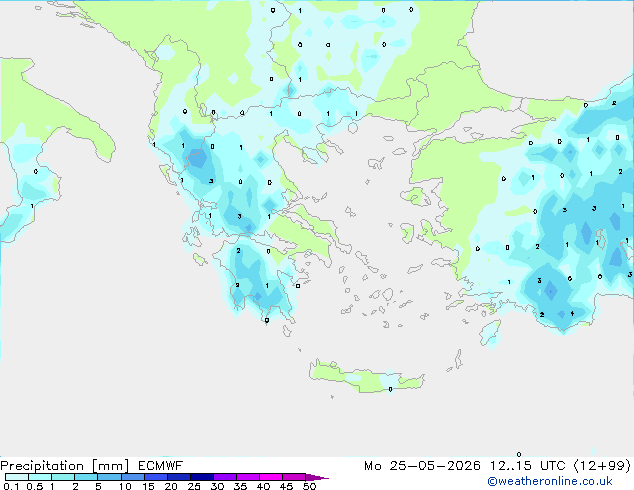
Task: Click the Peloponnese precipitation area
Action: (x=255, y=279)
